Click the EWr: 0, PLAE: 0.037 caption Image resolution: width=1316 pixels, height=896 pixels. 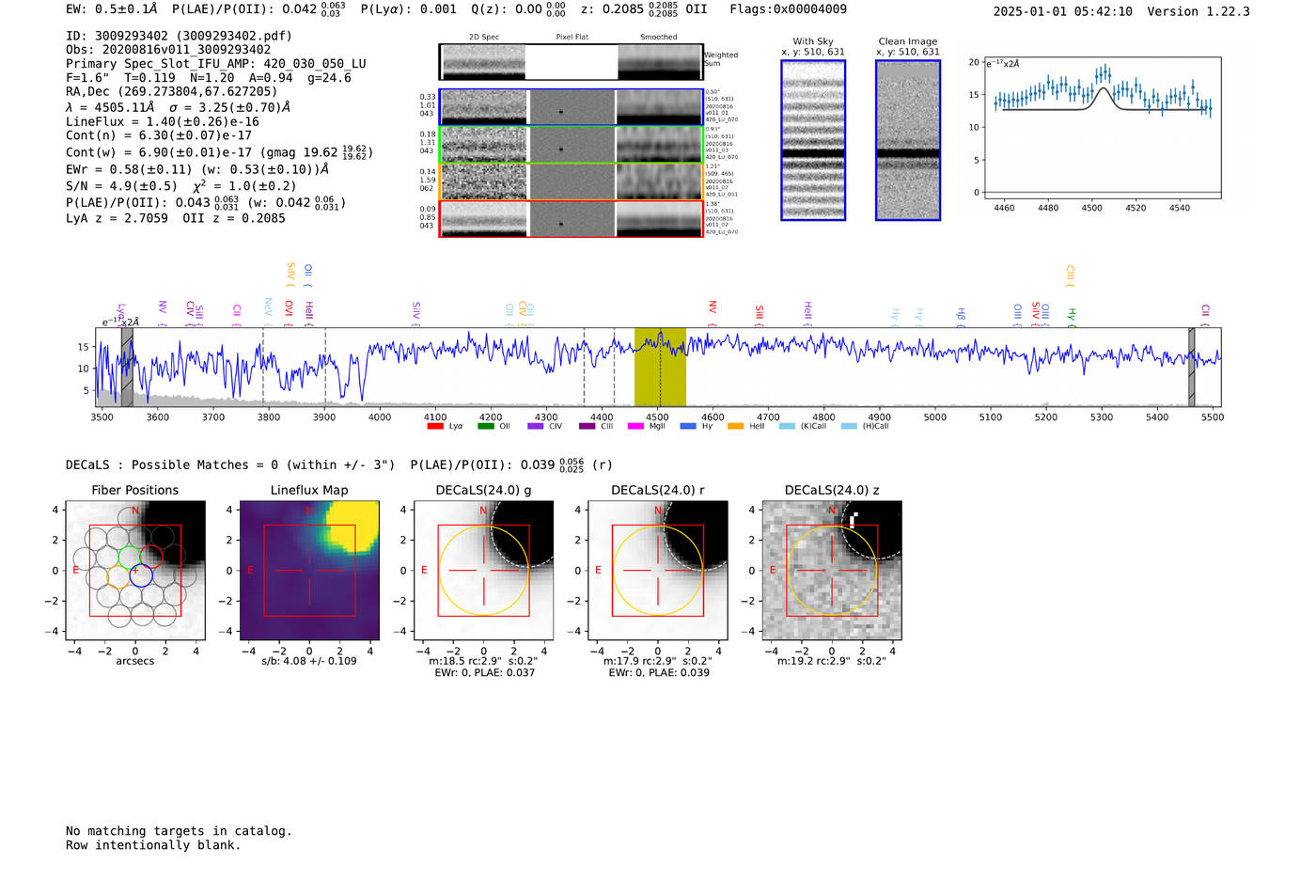484,672
